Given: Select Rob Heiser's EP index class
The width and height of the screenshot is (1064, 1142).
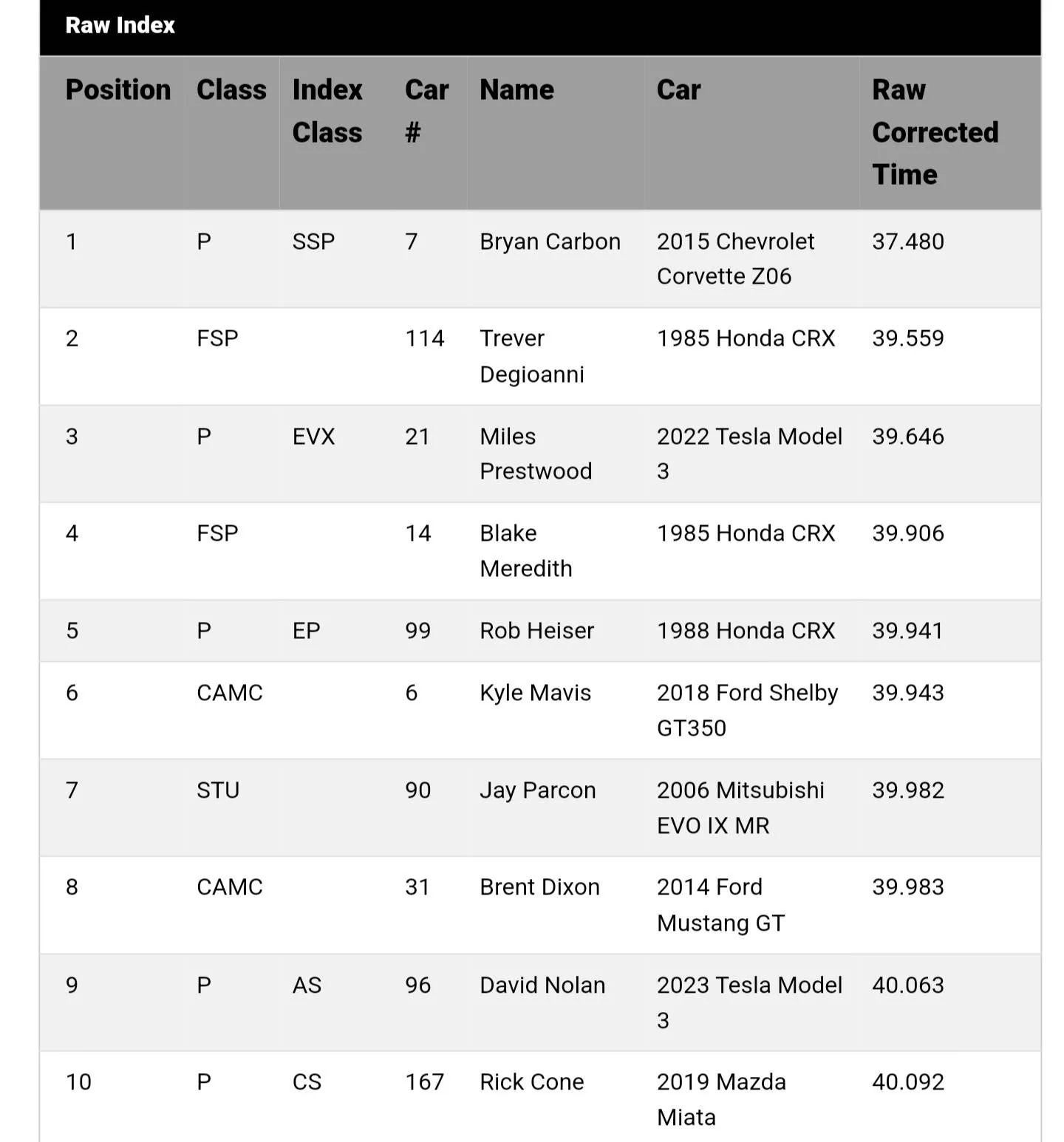Looking at the screenshot, I should [306, 631].
